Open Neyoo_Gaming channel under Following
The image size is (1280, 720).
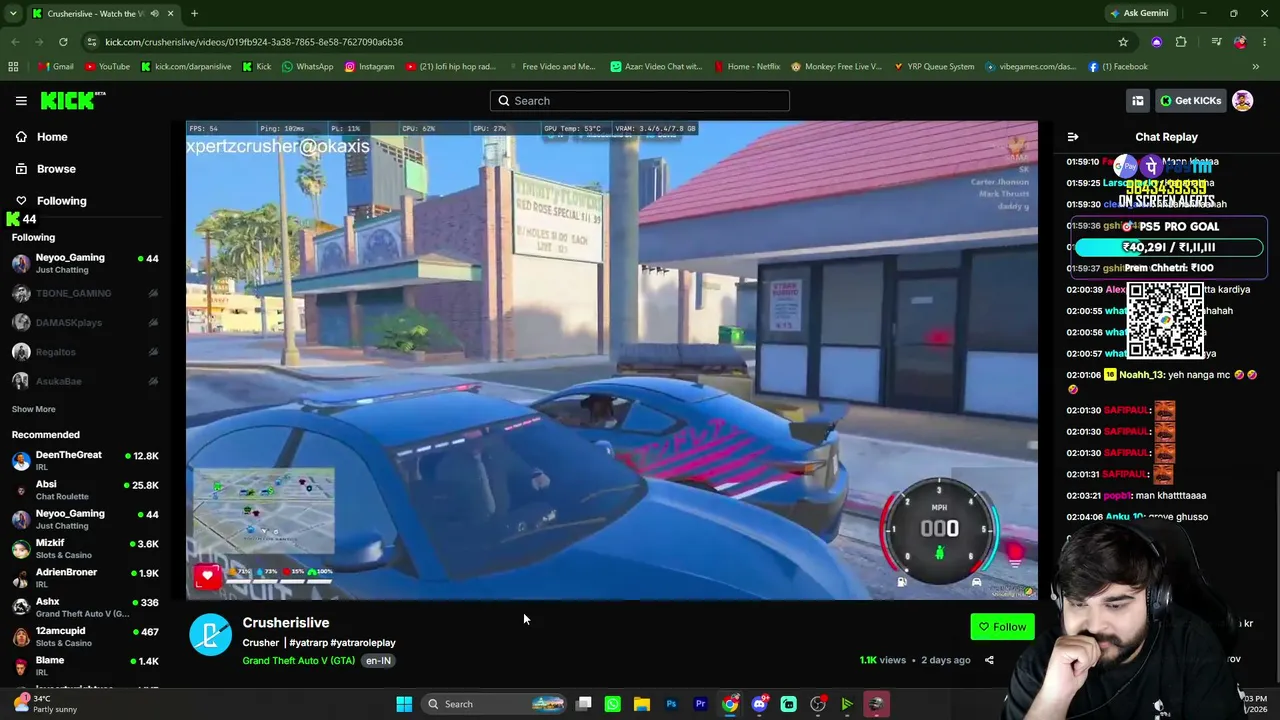85,263
